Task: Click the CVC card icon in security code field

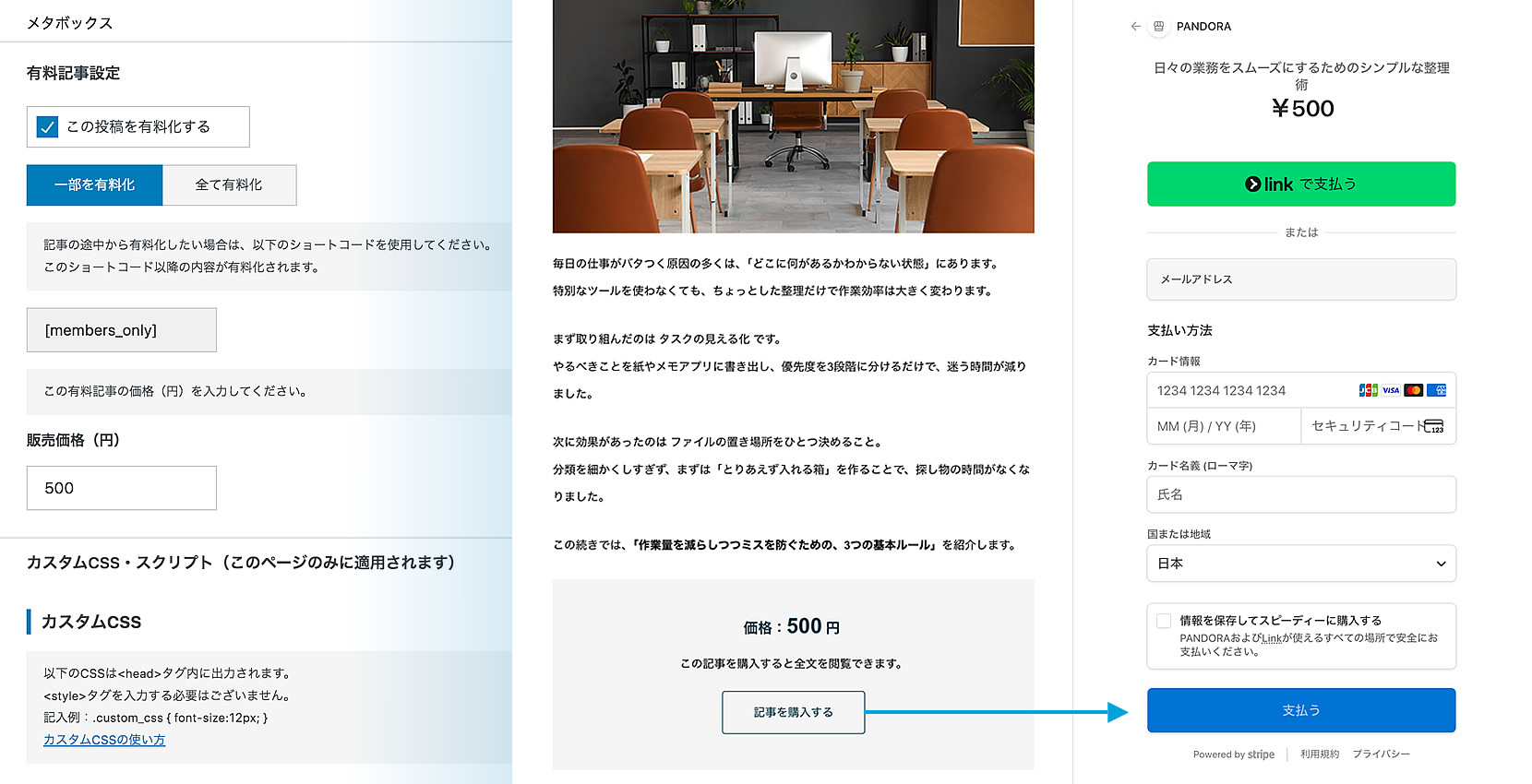Action: point(1434,426)
